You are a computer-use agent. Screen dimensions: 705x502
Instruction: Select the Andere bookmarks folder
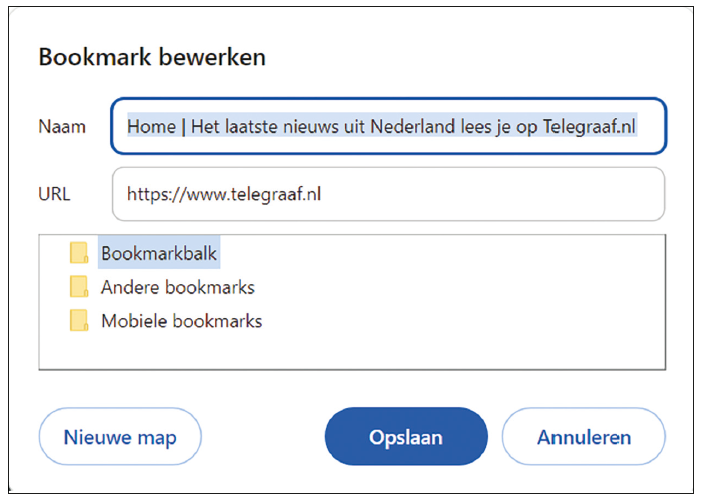click(178, 287)
